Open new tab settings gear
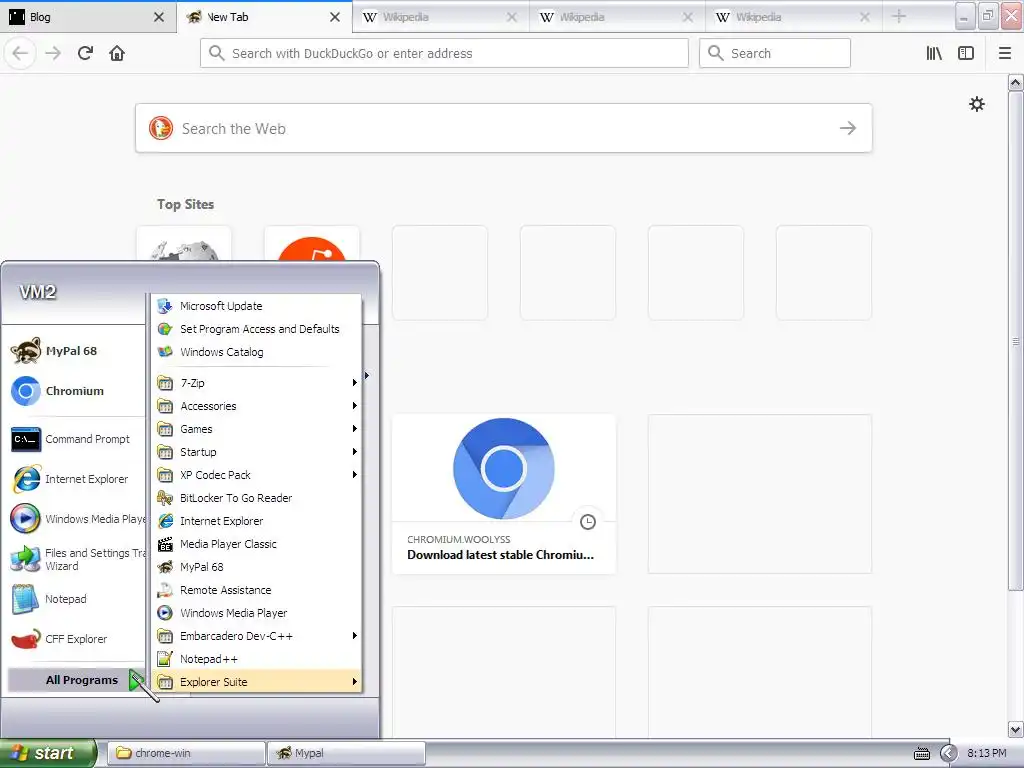Image resolution: width=1024 pixels, height=768 pixels. point(976,104)
